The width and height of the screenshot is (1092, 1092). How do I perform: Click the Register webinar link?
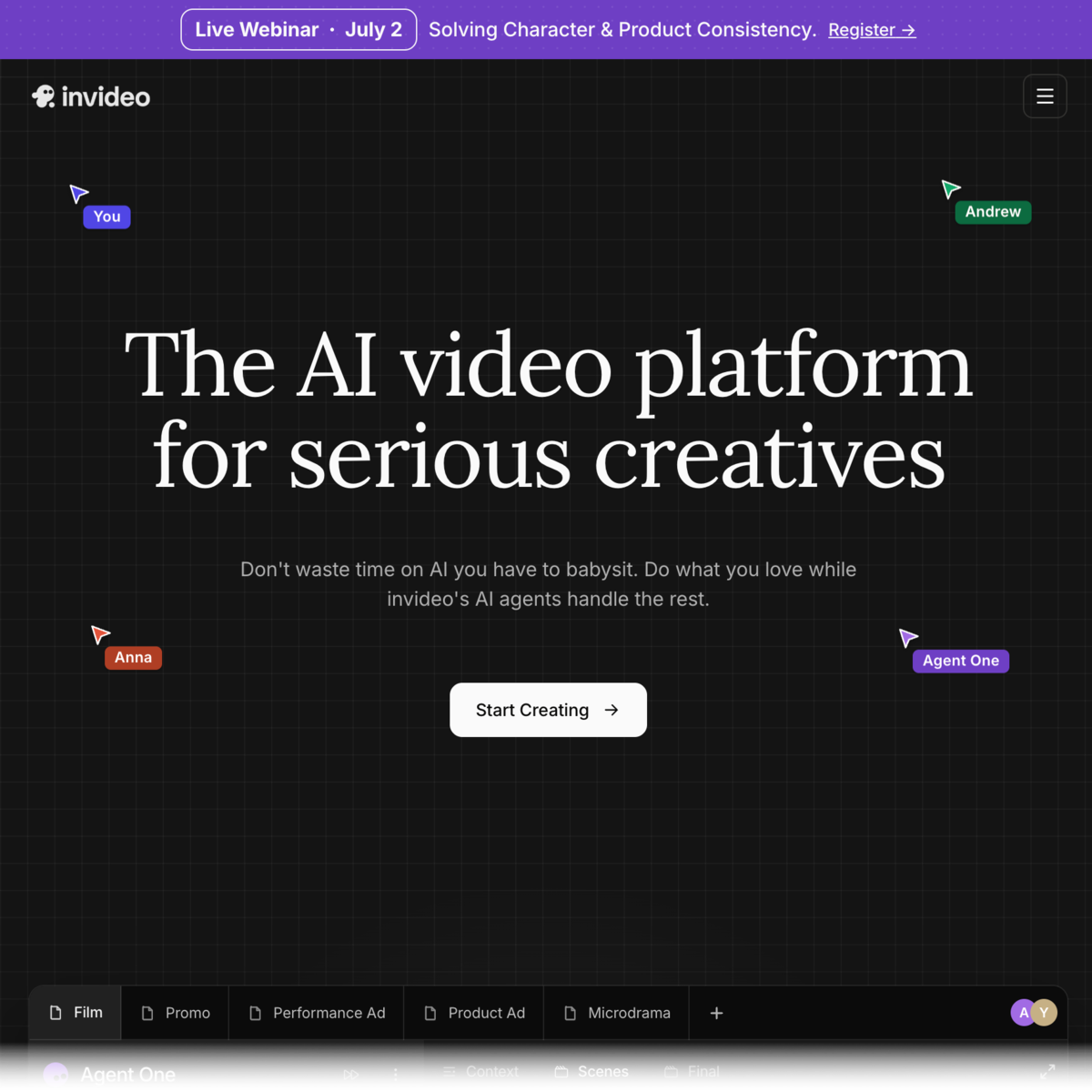click(872, 30)
